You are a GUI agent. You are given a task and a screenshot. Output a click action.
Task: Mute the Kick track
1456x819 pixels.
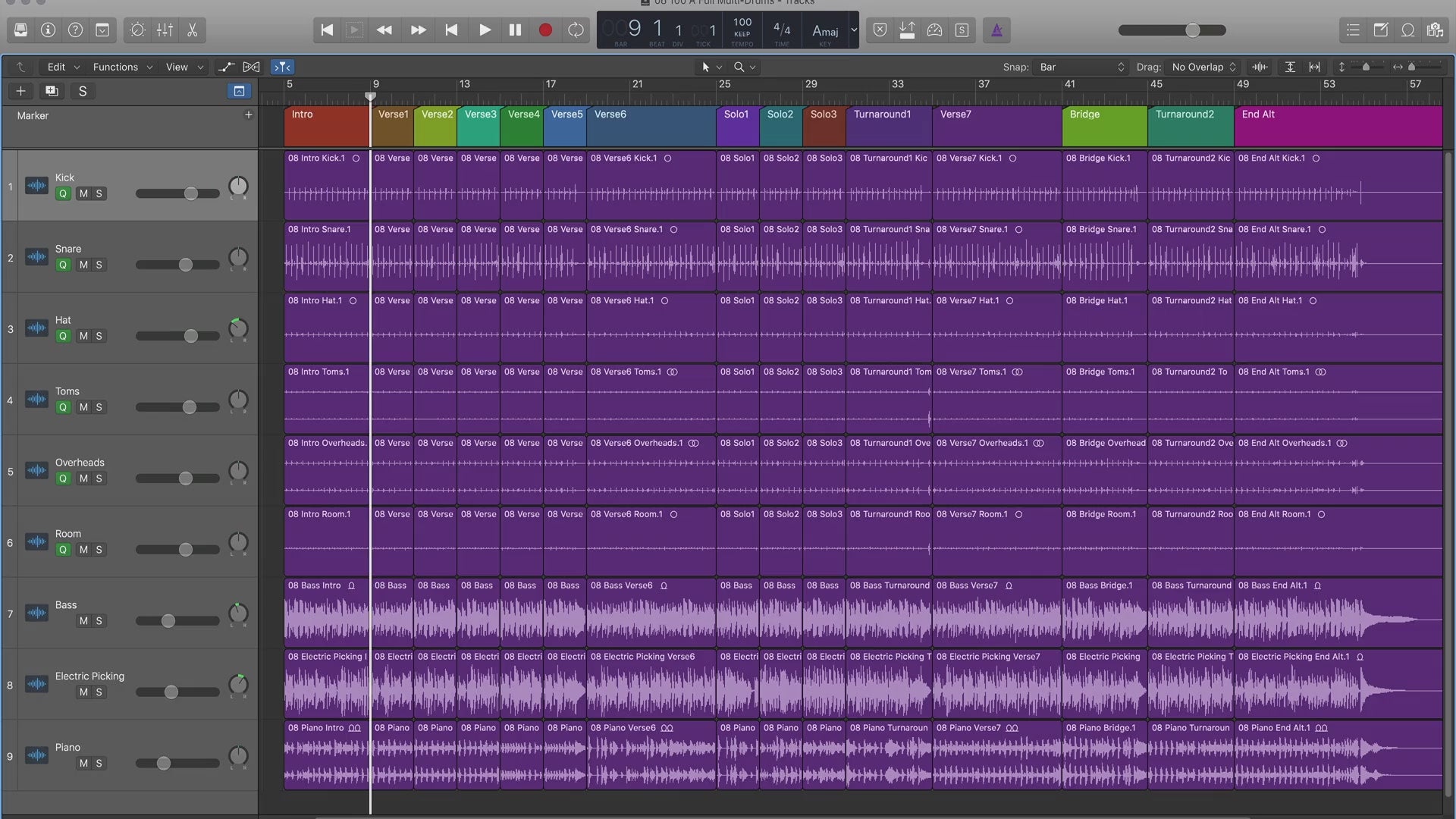click(x=83, y=193)
